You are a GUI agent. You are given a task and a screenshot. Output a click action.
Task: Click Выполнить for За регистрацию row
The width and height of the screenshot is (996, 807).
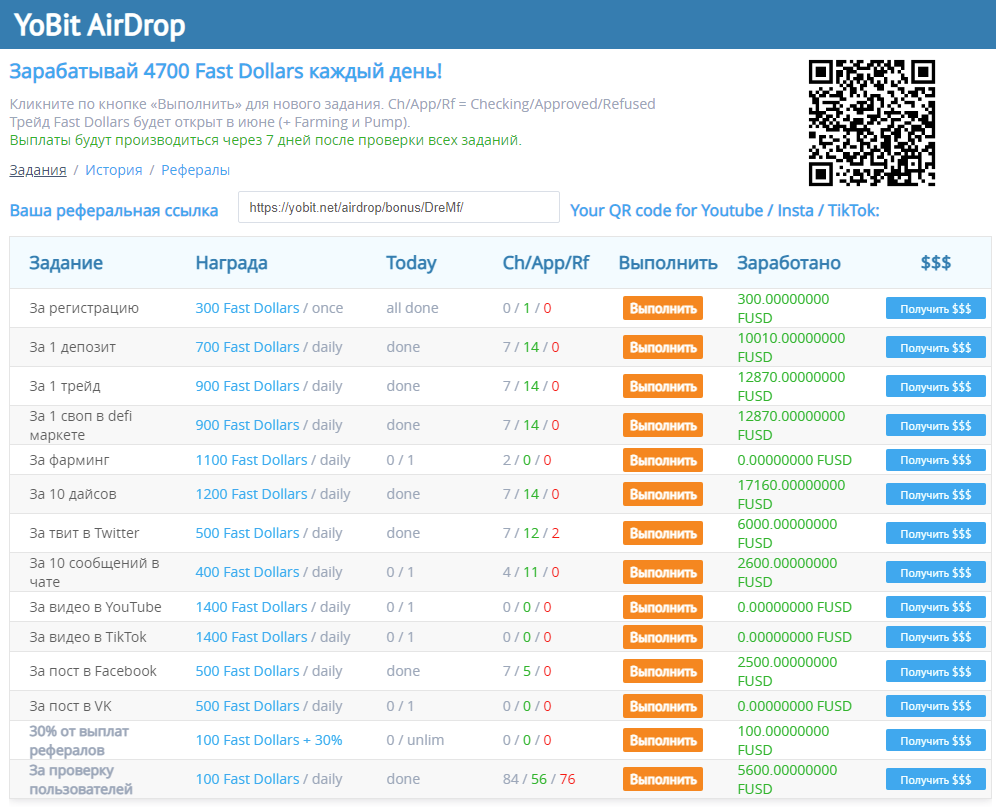(x=663, y=308)
